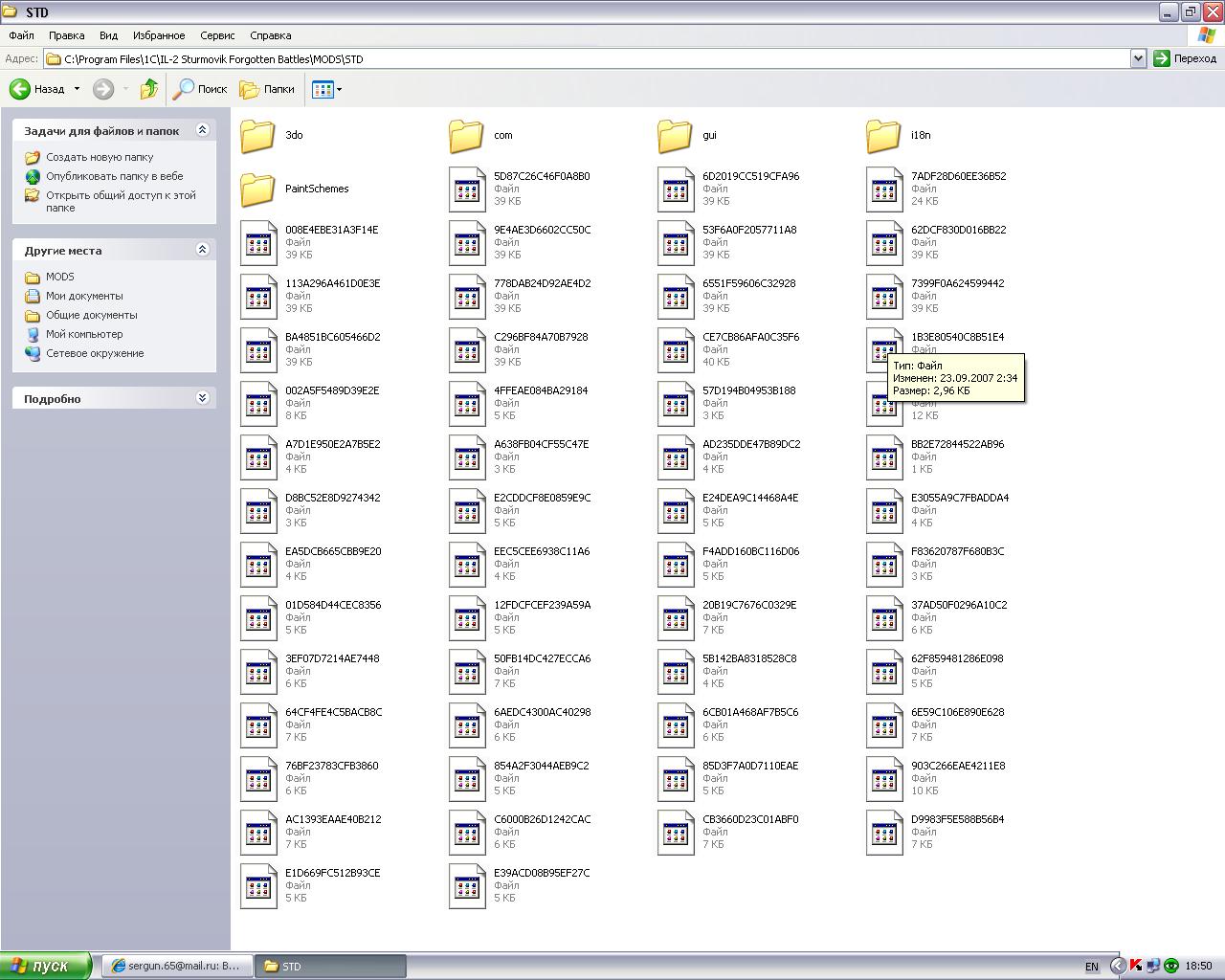This screenshot has height=980, width=1225.
Task: Open the Справка menu
Action: pyautogui.click(x=270, y=35)
